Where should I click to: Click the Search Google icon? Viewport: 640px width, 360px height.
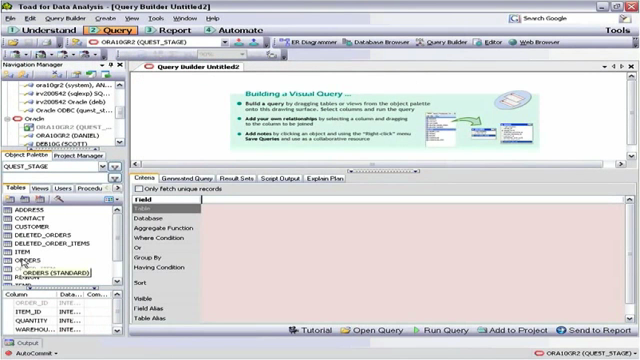point(514,18)
